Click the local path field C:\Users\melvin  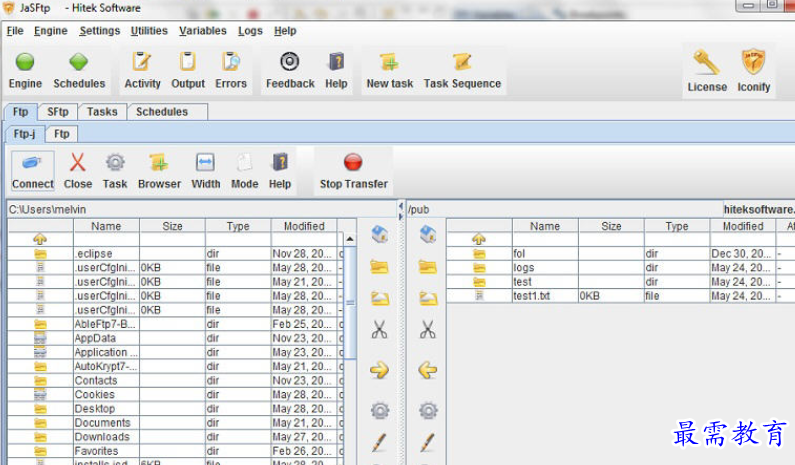point(202,209)
